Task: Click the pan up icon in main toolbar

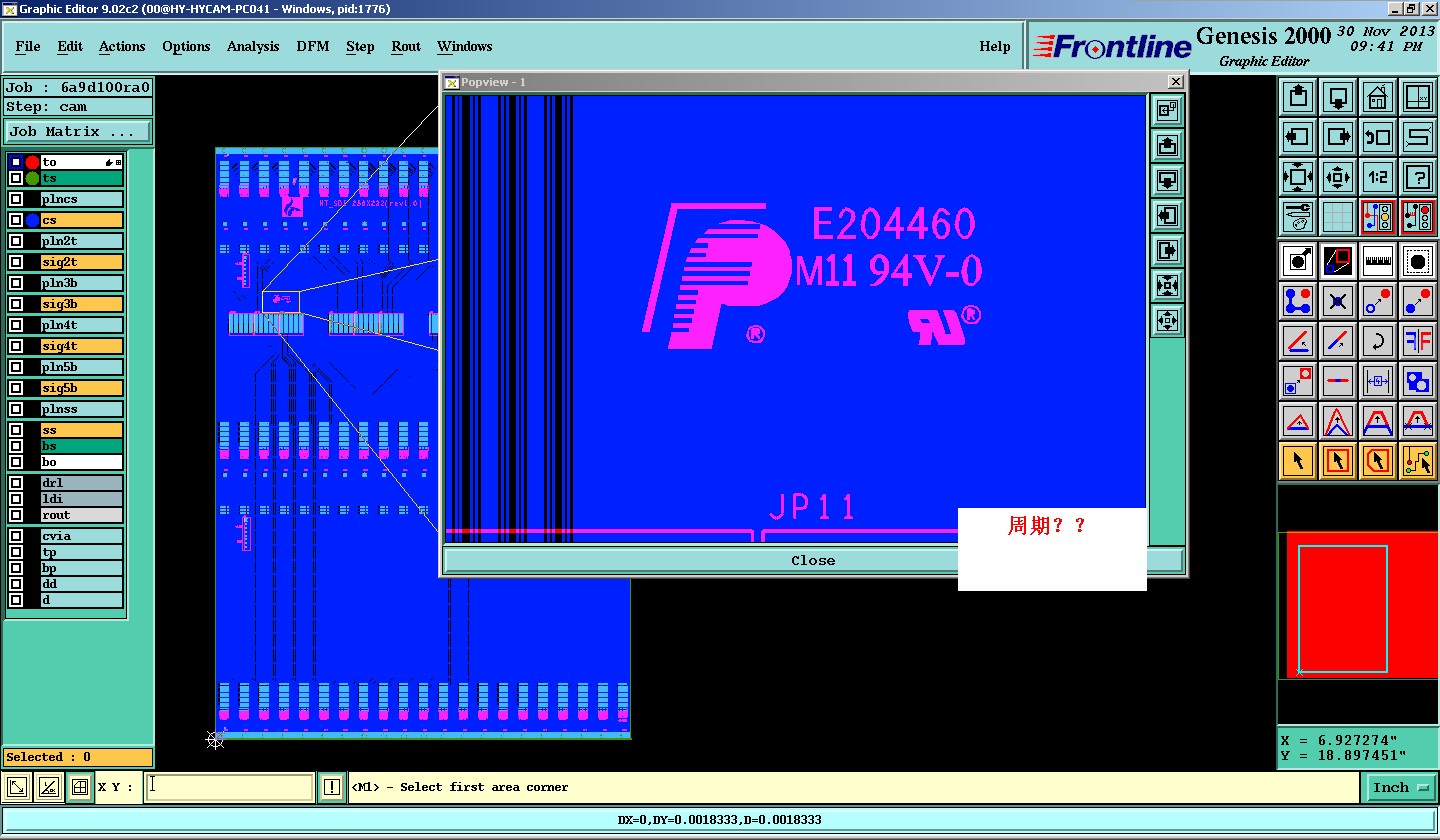Action: tap(1298, 98)
